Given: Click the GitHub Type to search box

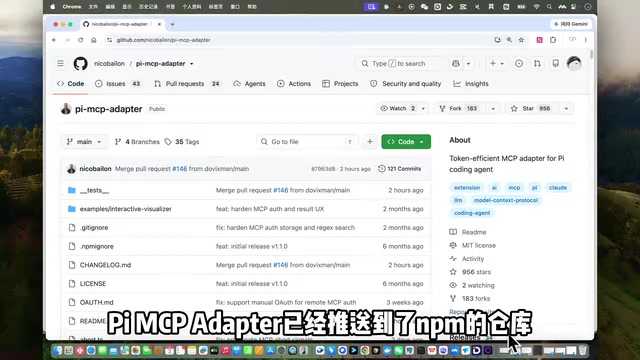Looking at the screenshot, I should tap(401, 63).
